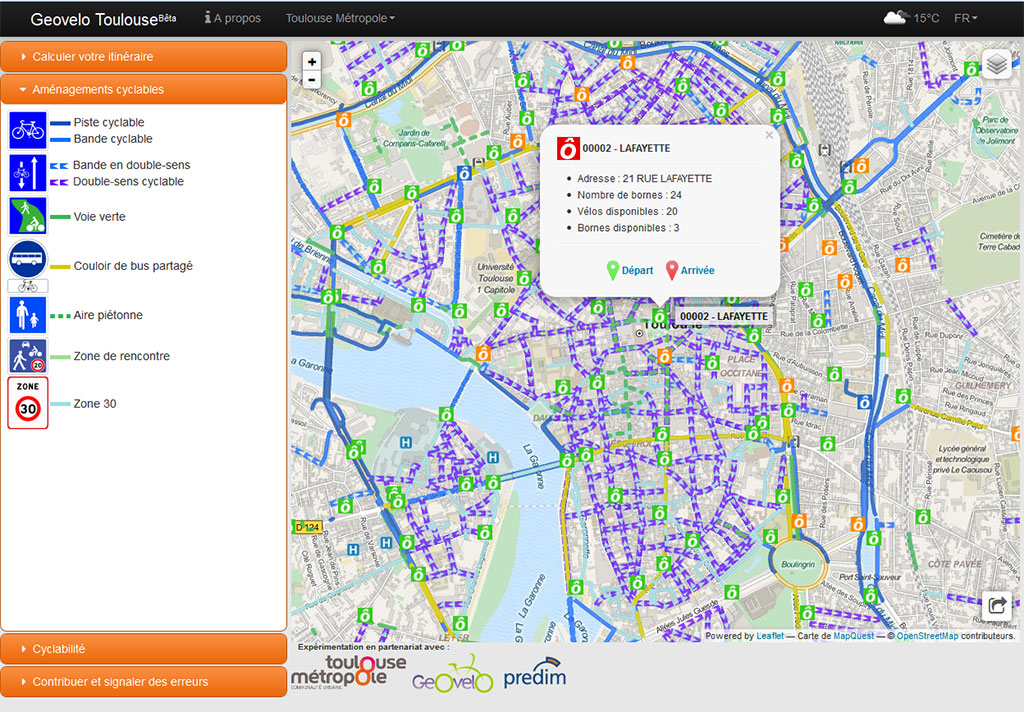Click the predim partner logo
1024x712 pixels.
(x=535, y=673)
